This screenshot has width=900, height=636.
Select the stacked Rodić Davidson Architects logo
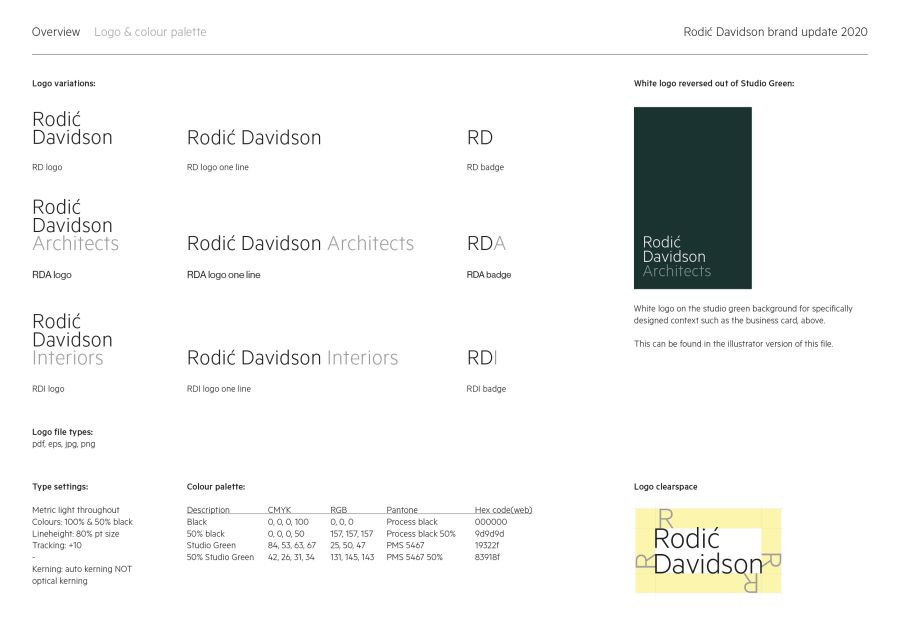[x=75, y=225]
